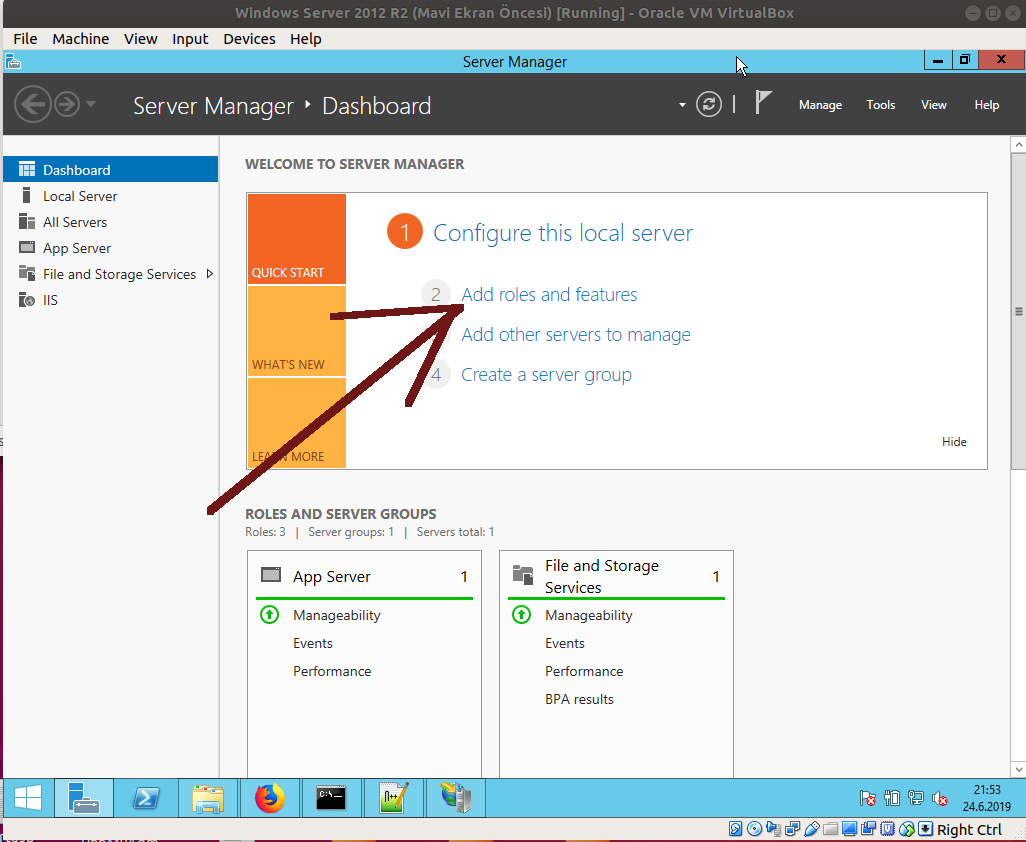
Task: Open Manageability in the App Server tile
Action: (x=336, y=615)
